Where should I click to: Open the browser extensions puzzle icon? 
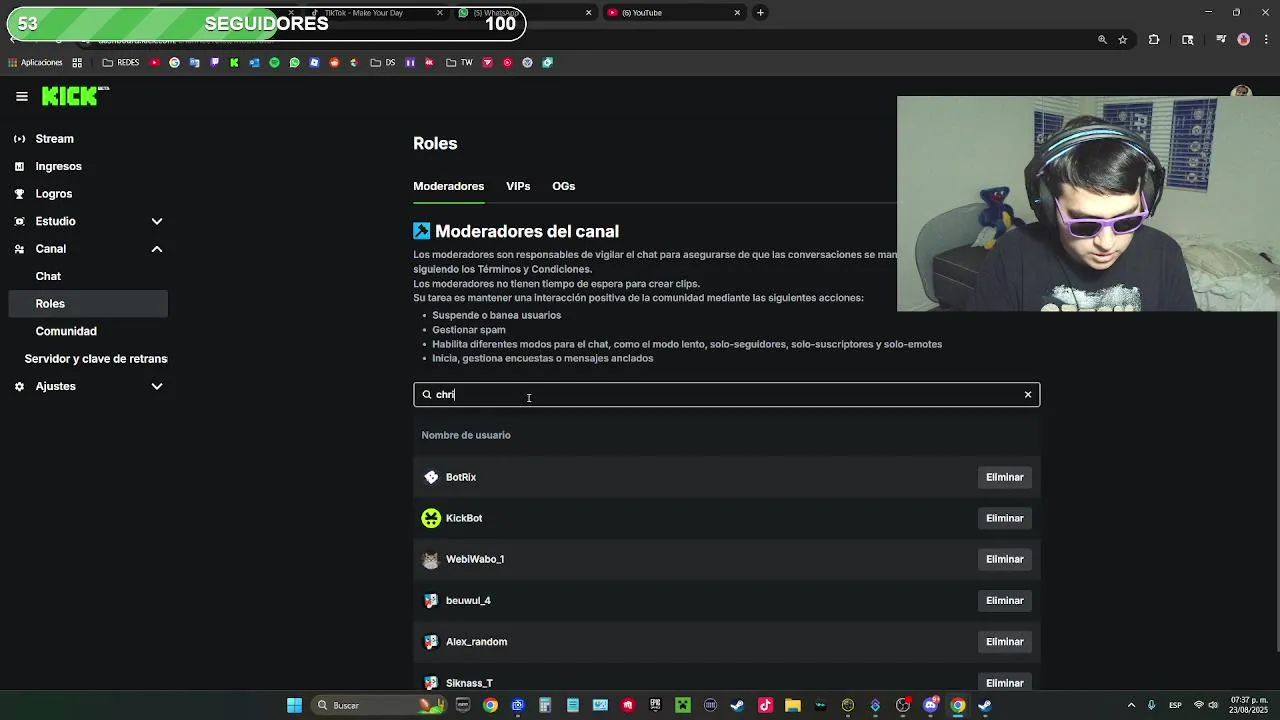[1154, 40]
